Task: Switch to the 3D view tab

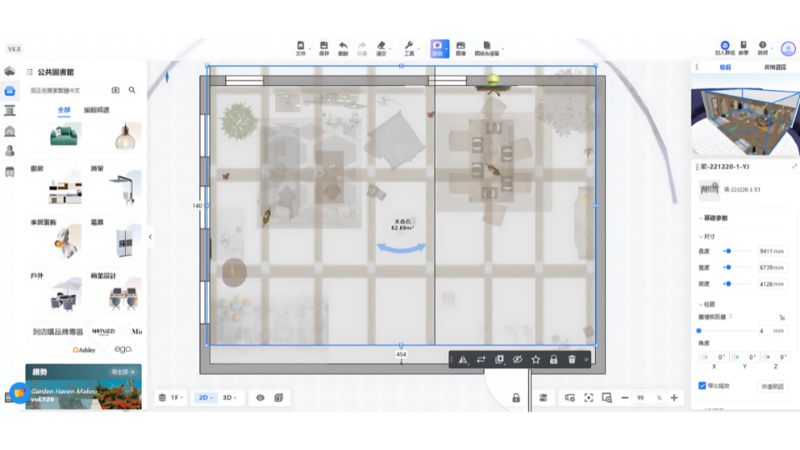Action: click(x=230, y=397)
